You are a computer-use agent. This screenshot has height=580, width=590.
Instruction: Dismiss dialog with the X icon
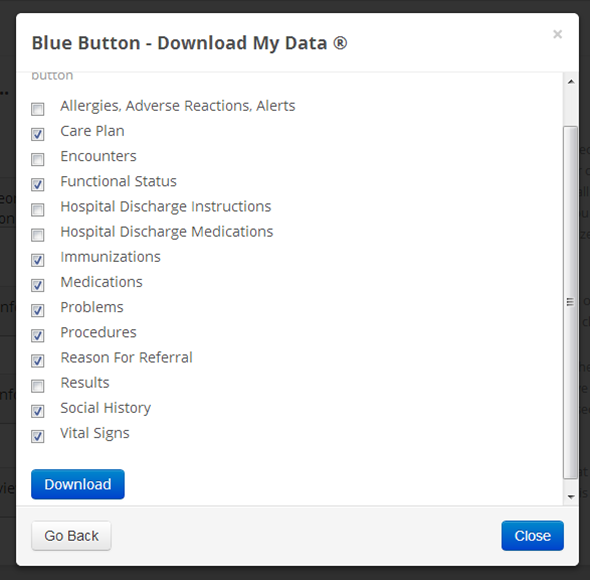pyautogui.click(x=558, y=34)
